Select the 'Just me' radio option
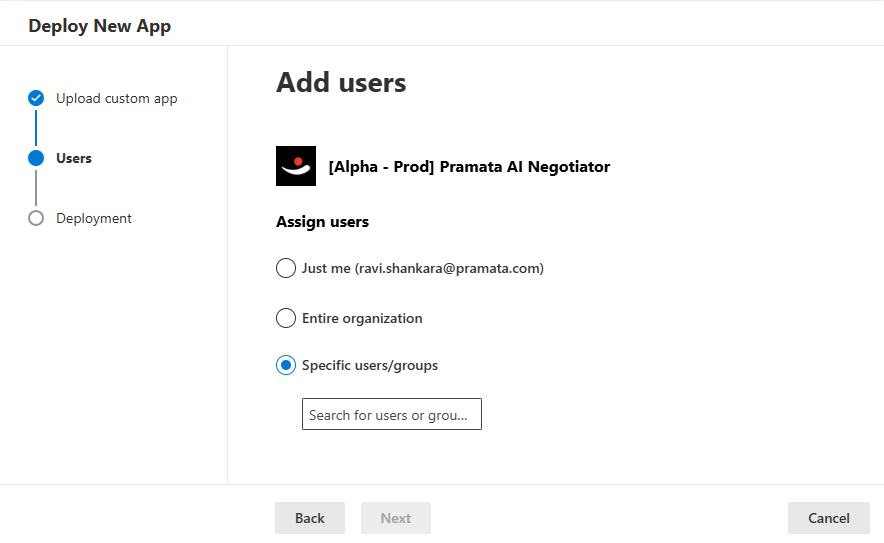Viewport: 884px width, 543px height. point(286,268)
